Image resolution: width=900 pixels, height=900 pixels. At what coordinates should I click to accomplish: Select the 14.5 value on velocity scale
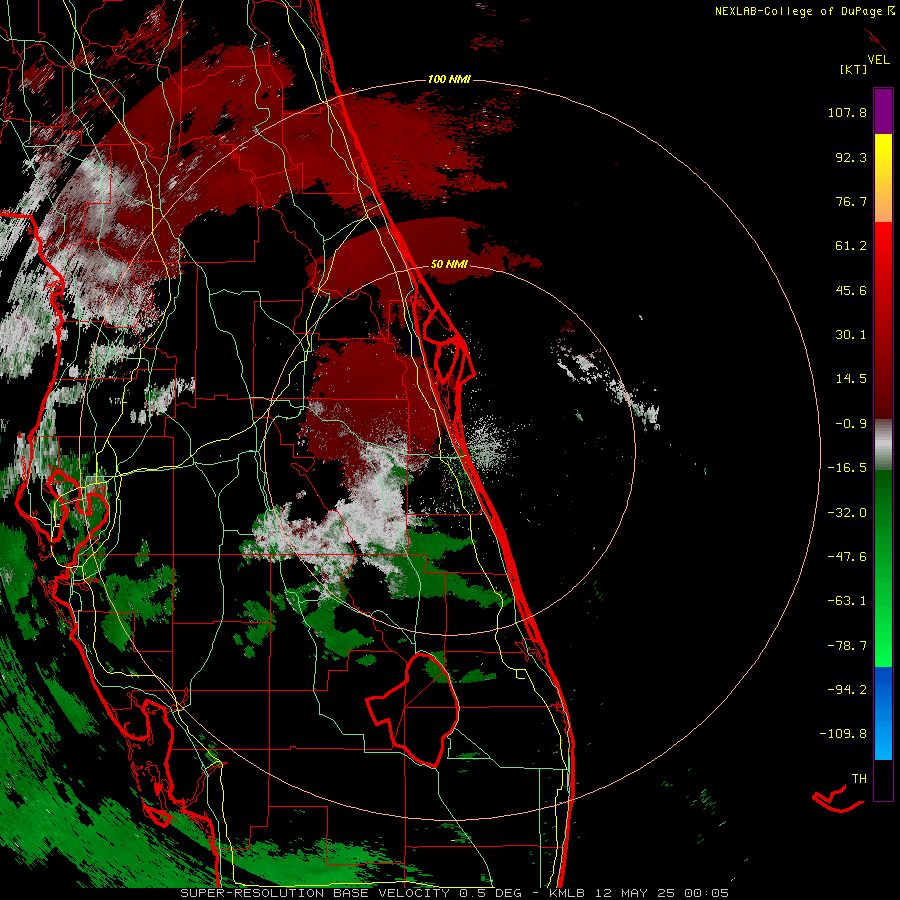pos(851,379)
